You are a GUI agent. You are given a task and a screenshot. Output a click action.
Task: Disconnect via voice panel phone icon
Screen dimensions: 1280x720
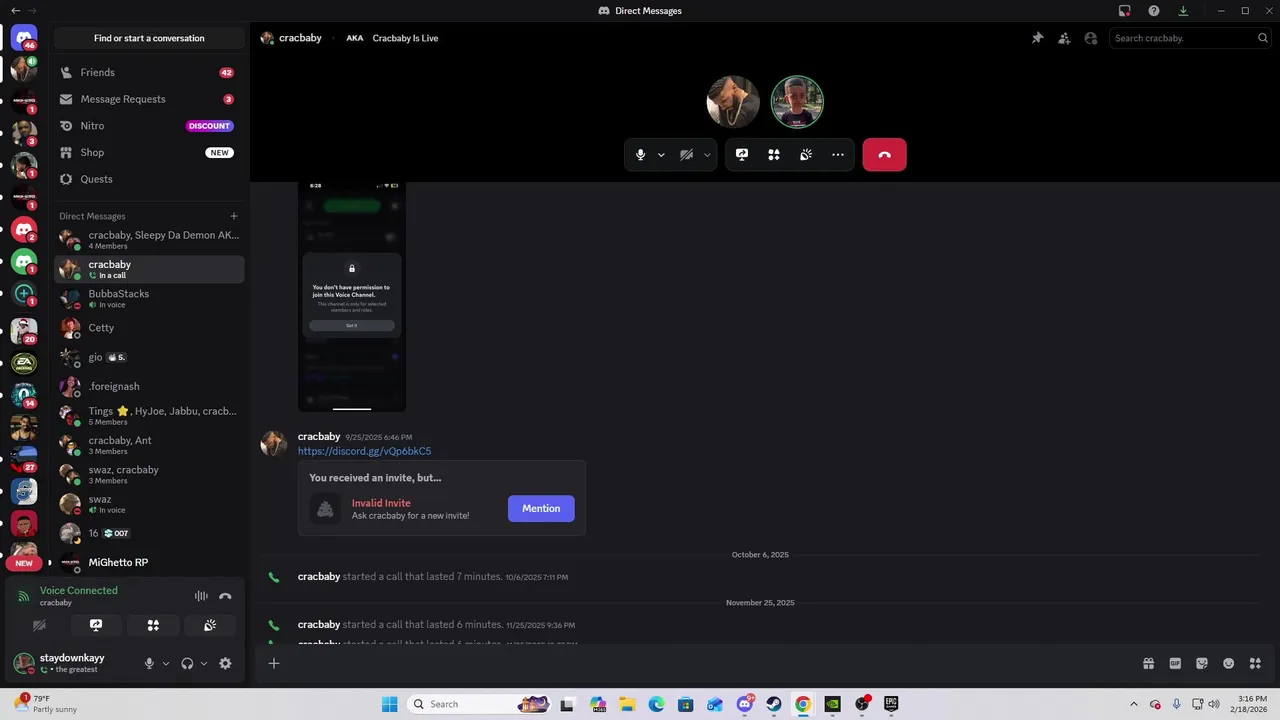click(225, 596)
